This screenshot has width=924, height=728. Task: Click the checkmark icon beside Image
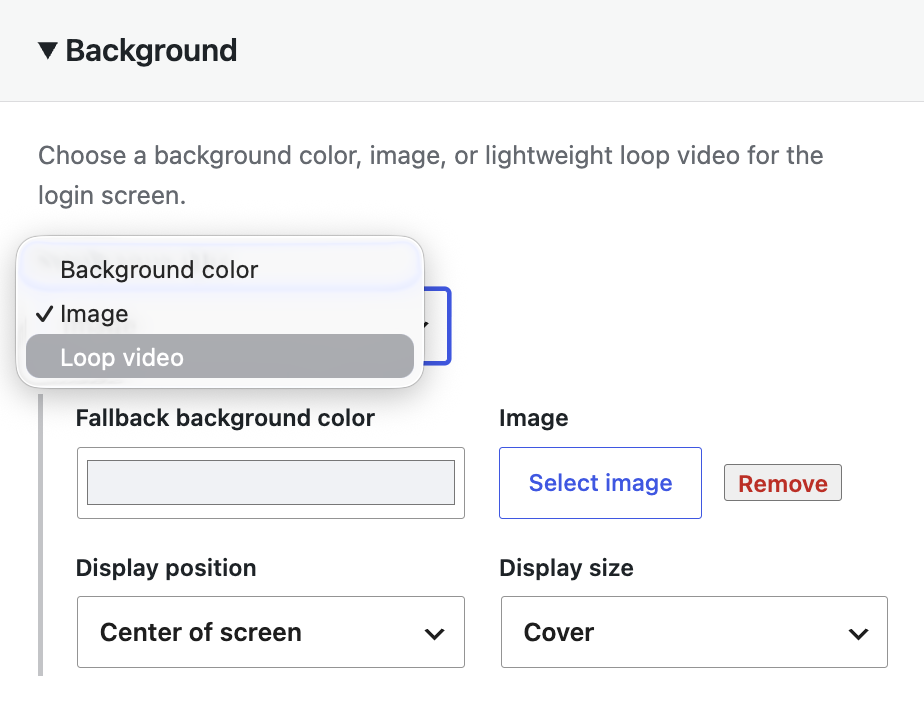coord(45,314)
